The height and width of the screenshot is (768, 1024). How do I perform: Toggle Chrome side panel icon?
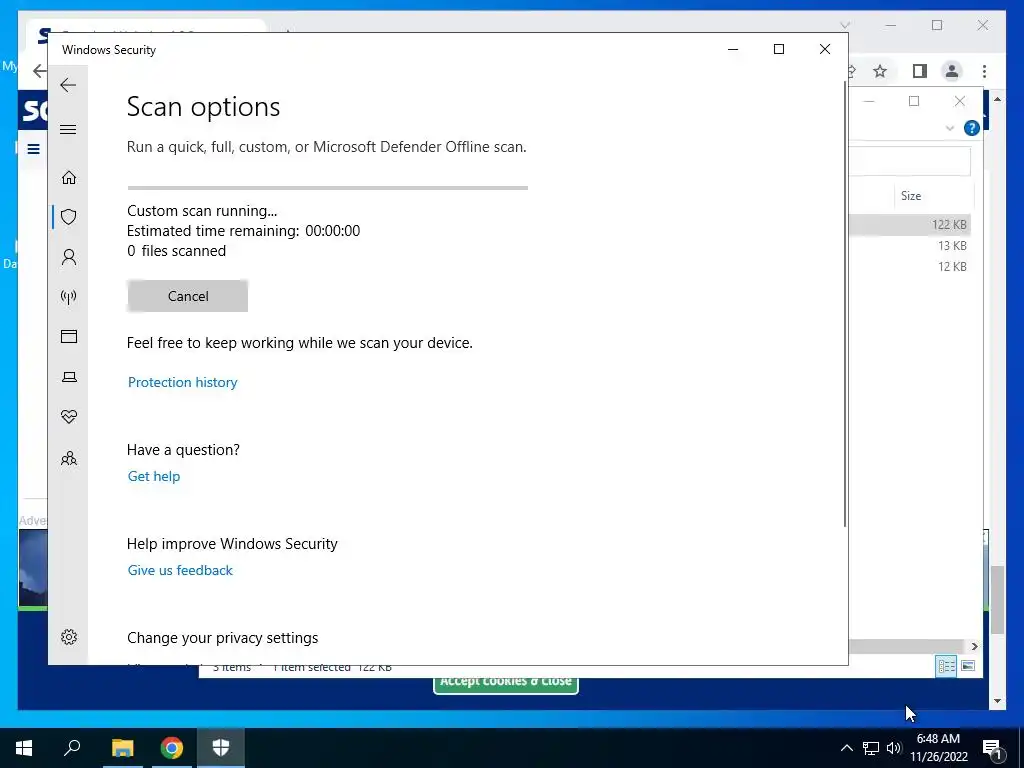tap(920, 71)
